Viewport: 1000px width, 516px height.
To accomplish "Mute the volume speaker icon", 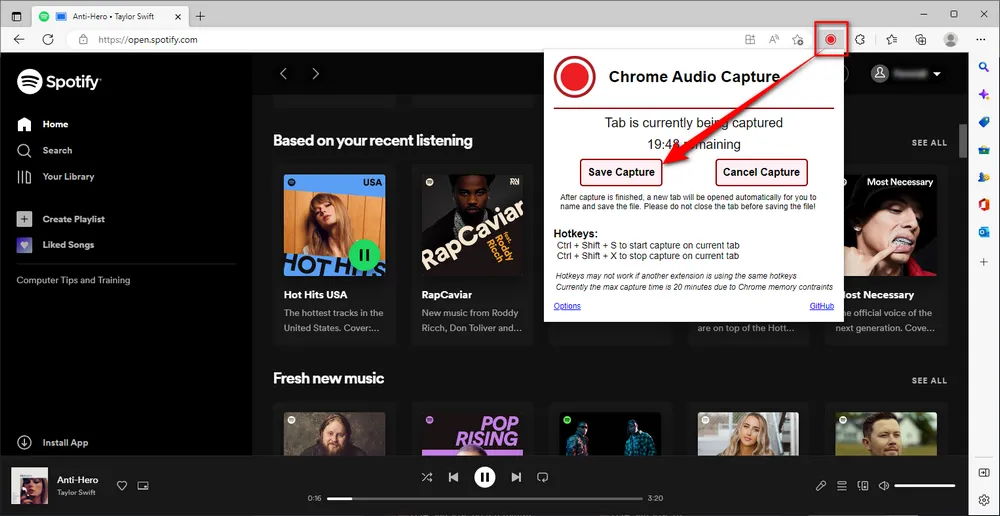I will tap(884, 486).
